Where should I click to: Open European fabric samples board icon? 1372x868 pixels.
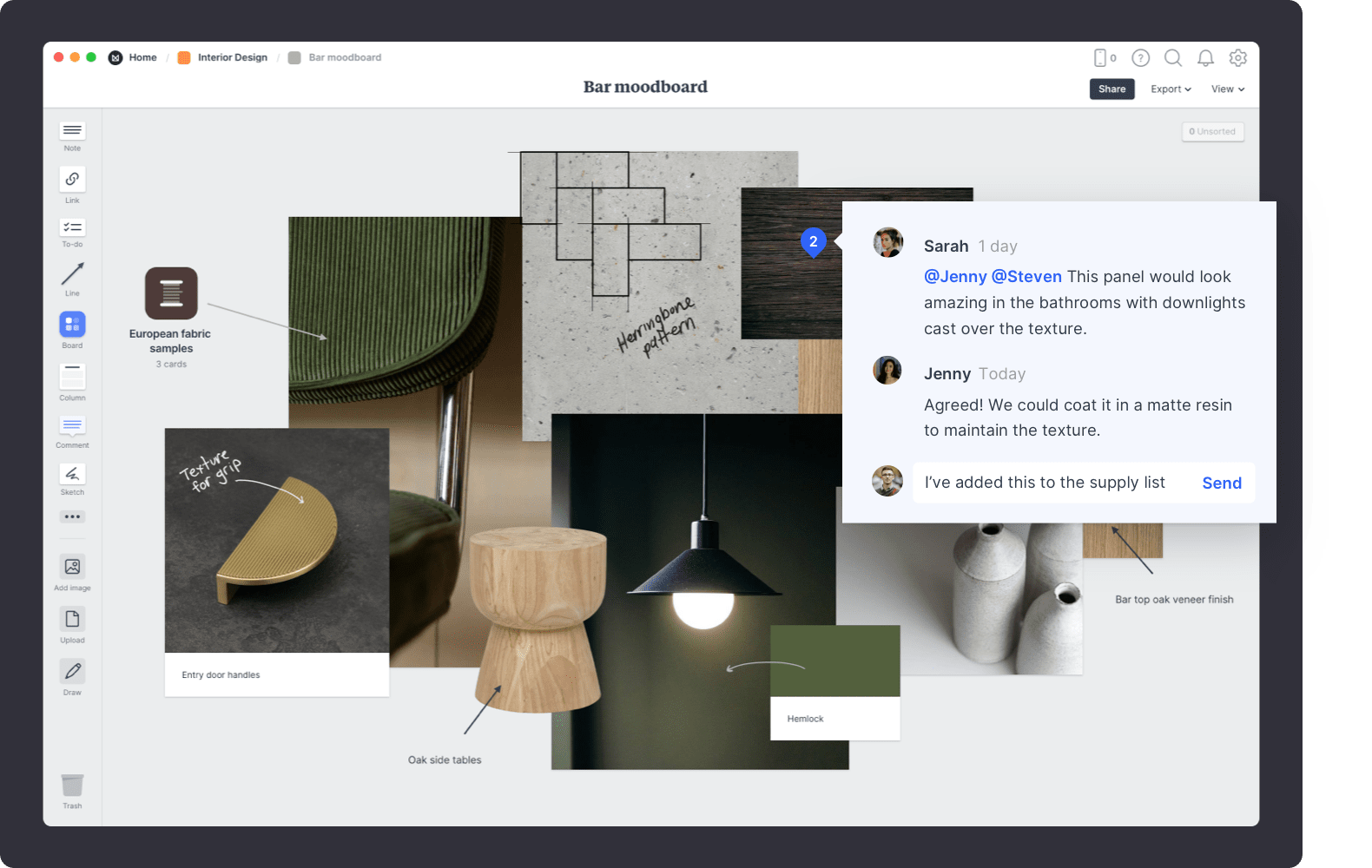pyautogui.click(x=171, y=293)
